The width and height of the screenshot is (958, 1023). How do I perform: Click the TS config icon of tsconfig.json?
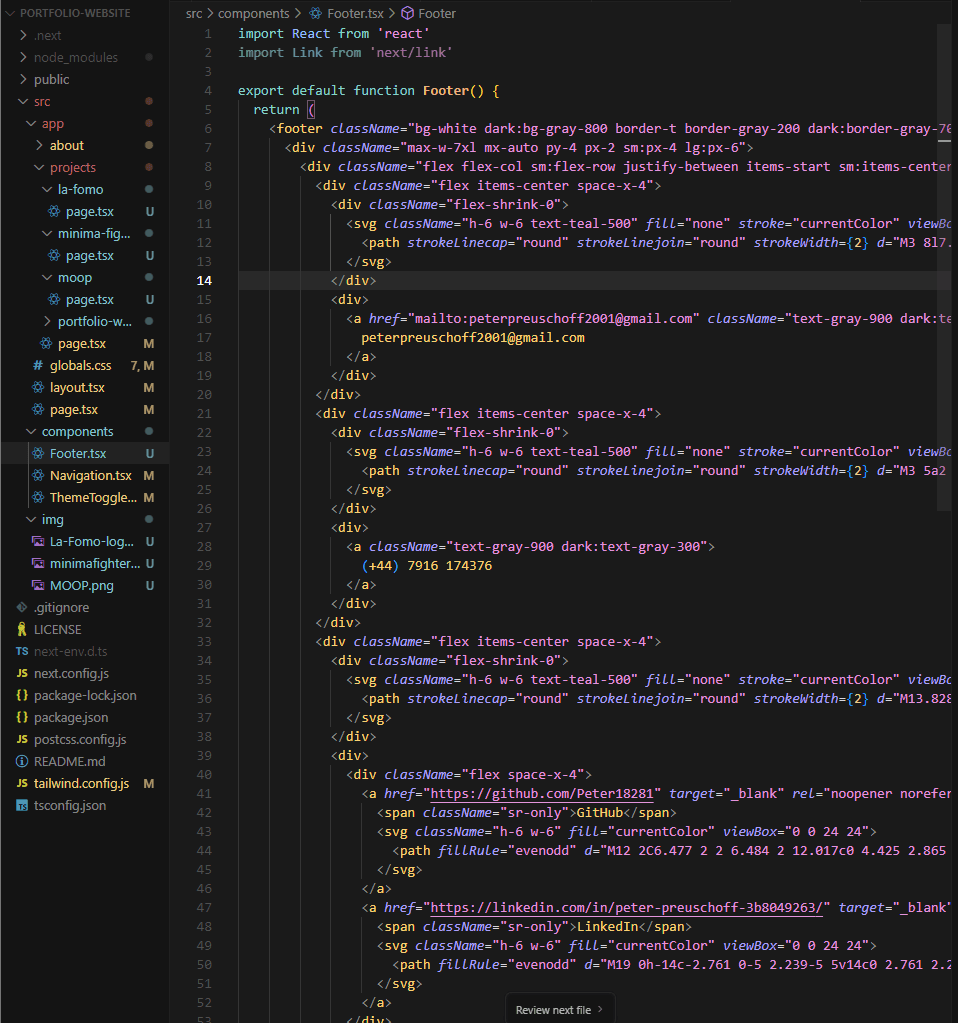coord(22,805)
